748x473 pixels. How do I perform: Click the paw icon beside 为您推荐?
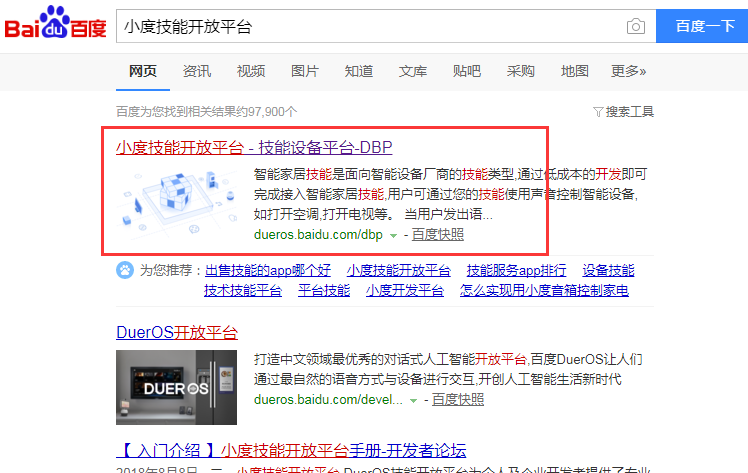tap(125, 270)
